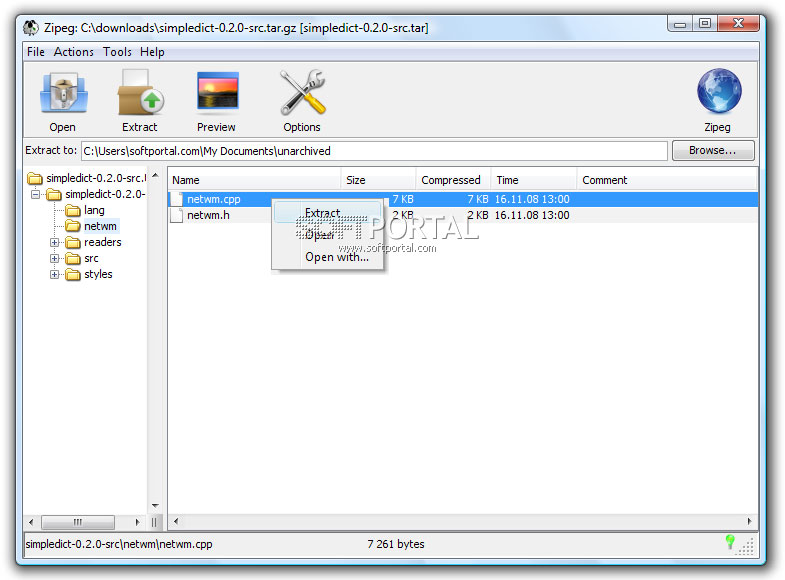Select the lang folder in tree
This screenshot has height=580, width=785.
(94, 210)
